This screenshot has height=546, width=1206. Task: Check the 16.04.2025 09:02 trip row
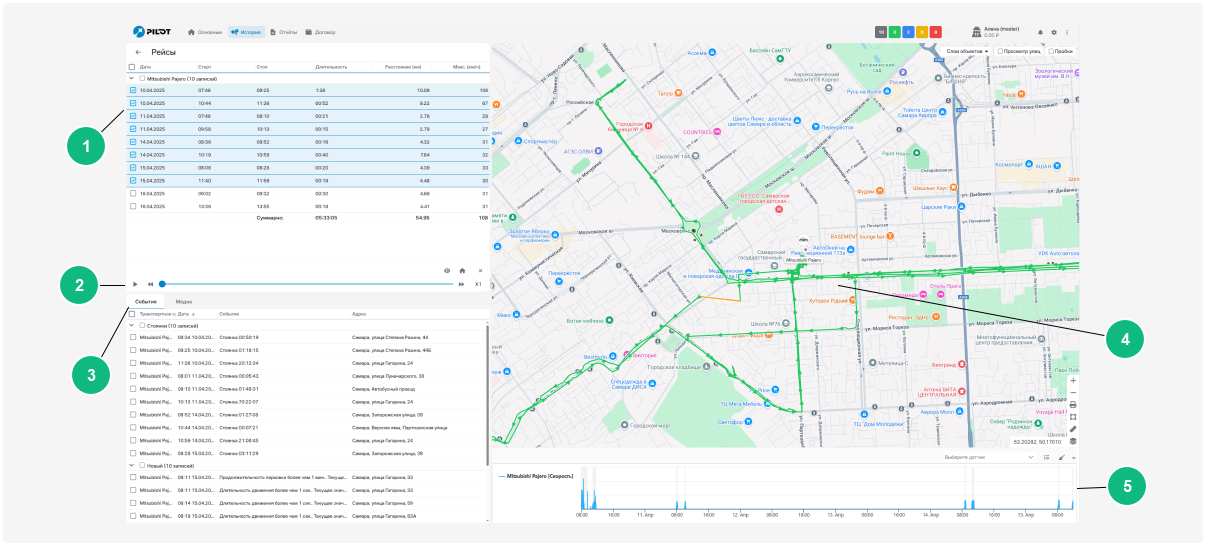[x=133, y=194]
